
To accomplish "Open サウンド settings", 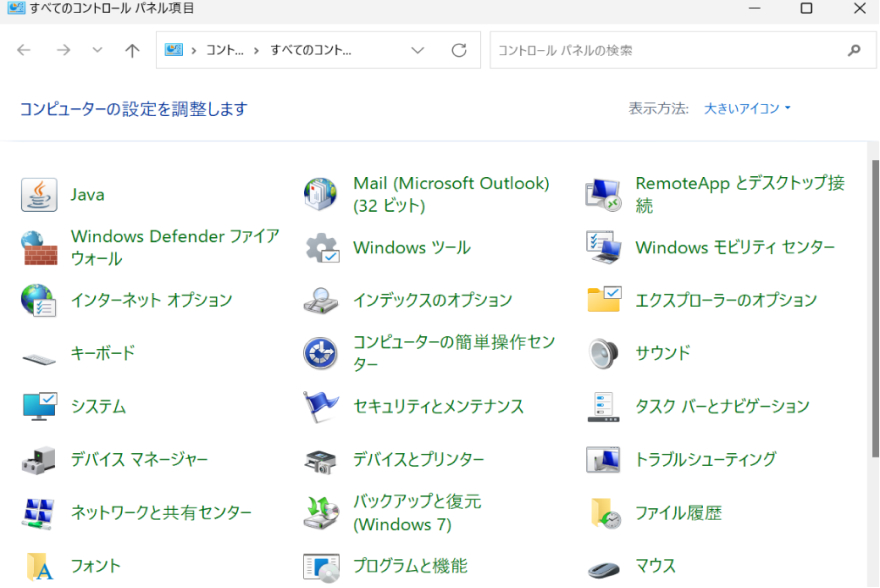I will click(x=661, y=353).
